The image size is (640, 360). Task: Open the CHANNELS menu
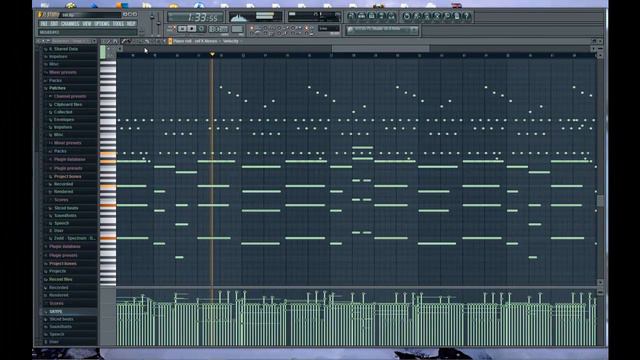click(x=70, y=24)
